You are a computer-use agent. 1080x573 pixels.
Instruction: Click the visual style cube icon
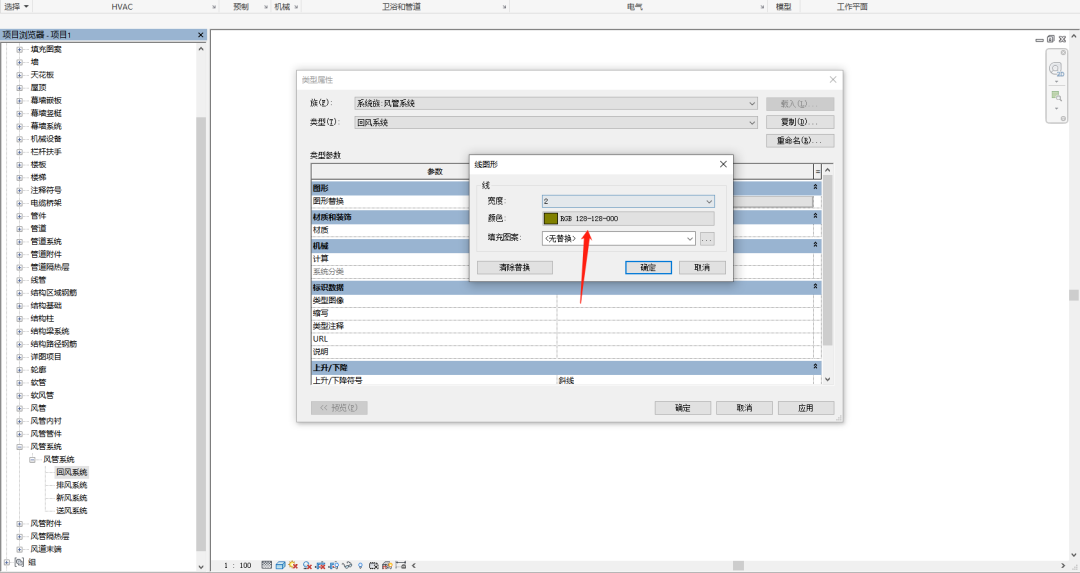tap(280, 565)
